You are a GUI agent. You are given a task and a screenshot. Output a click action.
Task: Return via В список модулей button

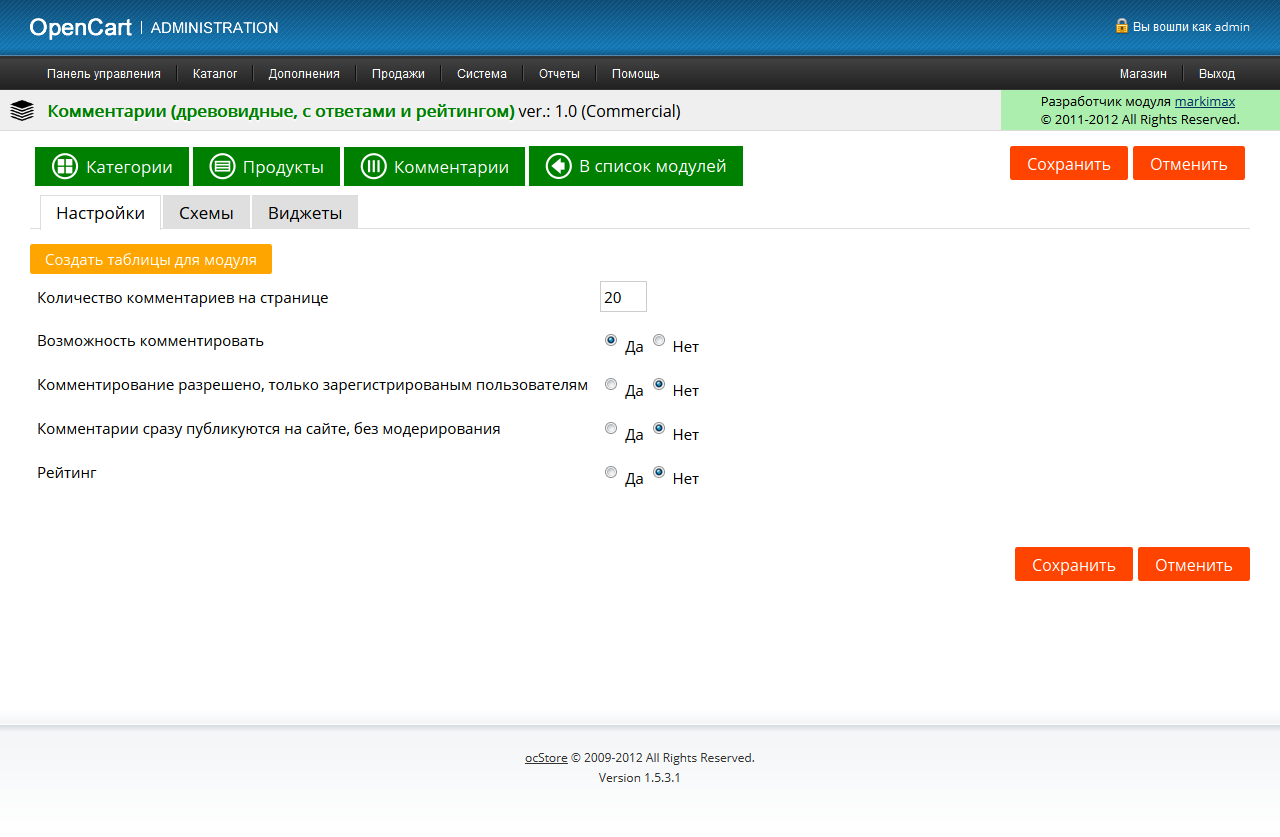click(636, 167)
